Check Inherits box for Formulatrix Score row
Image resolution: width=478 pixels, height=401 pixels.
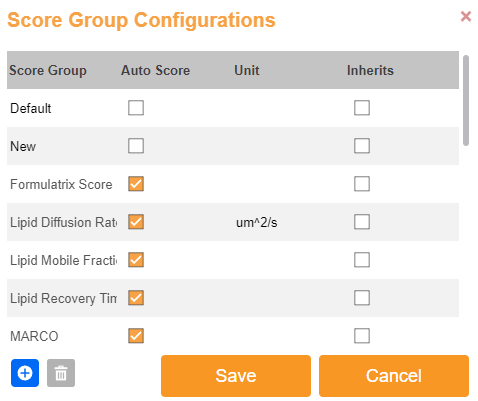click(x=362, y=184)
